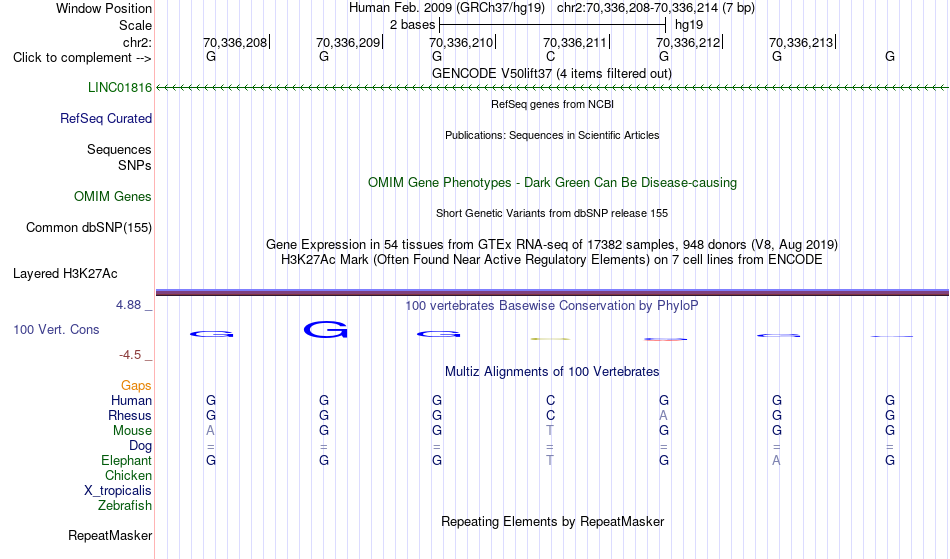Click the Elephant row's pale A base
This screenshot has height=559, width=950.
pos(776,460)
